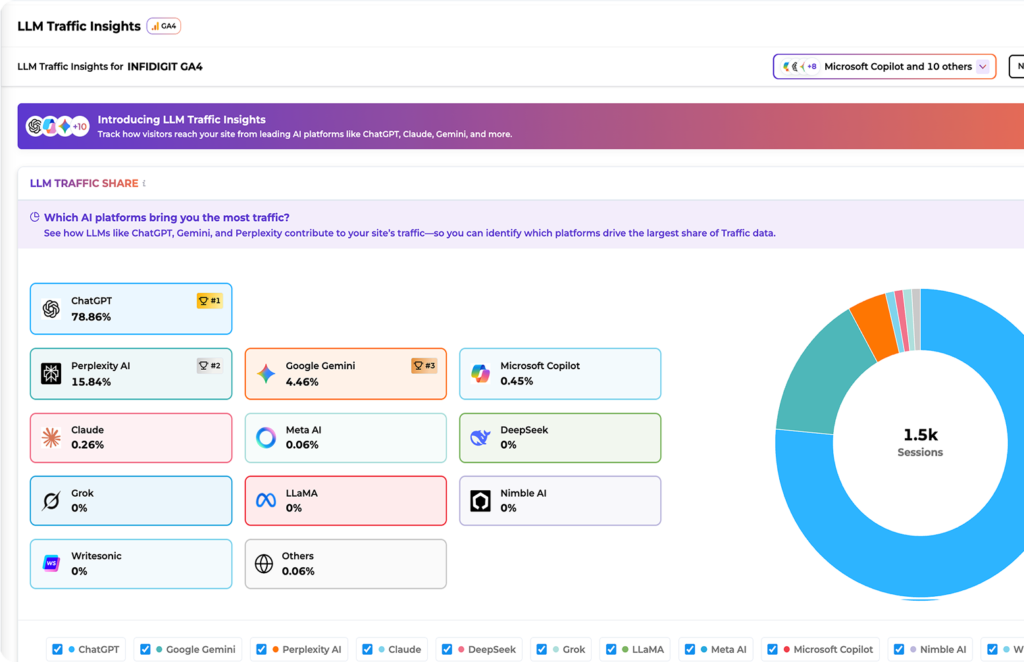Uncheck the Perplexity AI legend checkbox
Image resolution: width=1024 pixels, height=662 pixels.
pyautogui.click(x=261, y=649)
